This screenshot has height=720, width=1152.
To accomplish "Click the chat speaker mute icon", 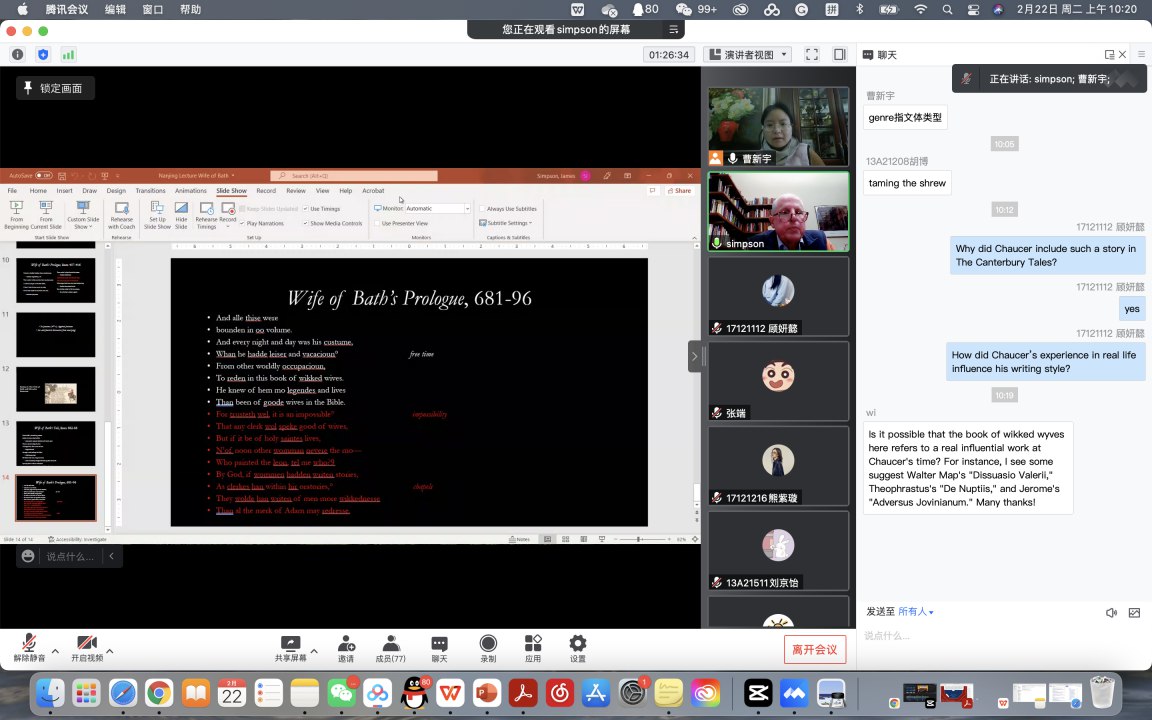I will click(x=1112, y=613).
